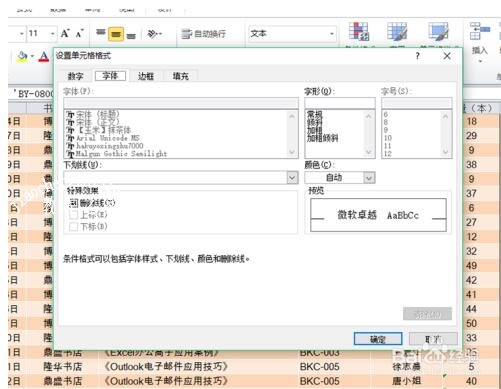Click the red font color A icon

point(44,57)
